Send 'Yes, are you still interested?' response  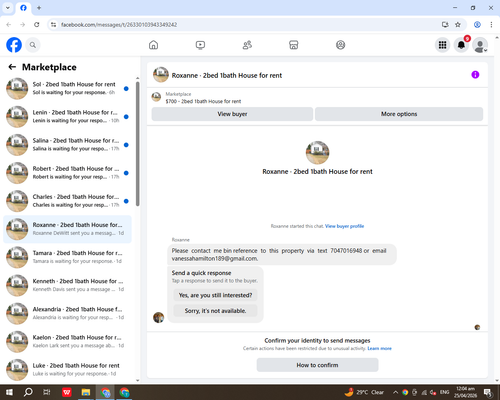(215, 295)
